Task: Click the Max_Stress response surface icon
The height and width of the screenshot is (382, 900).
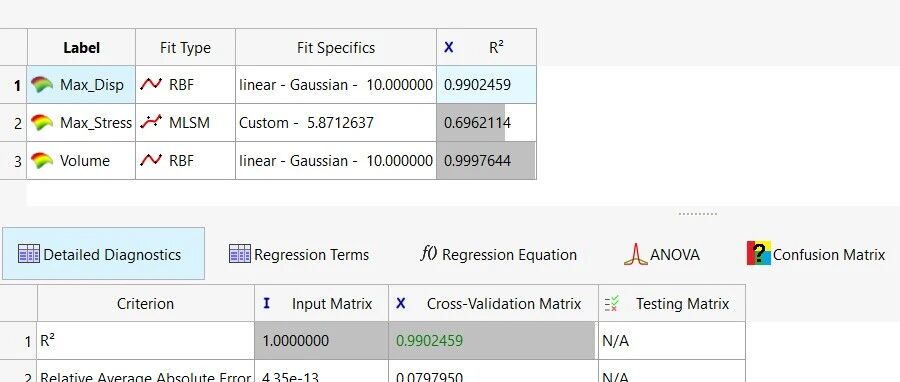Action: tap(41, 123)
